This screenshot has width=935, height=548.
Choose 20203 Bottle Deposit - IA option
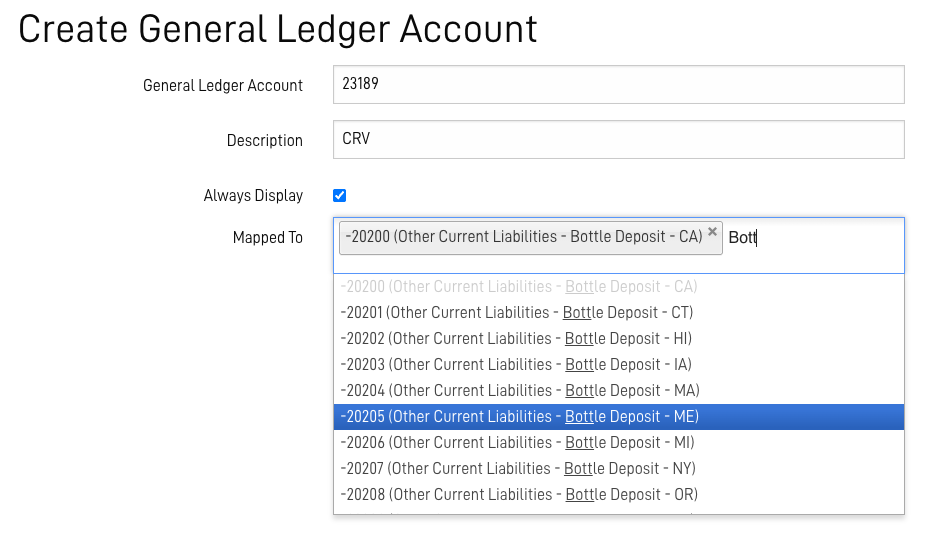pos(618,365)
